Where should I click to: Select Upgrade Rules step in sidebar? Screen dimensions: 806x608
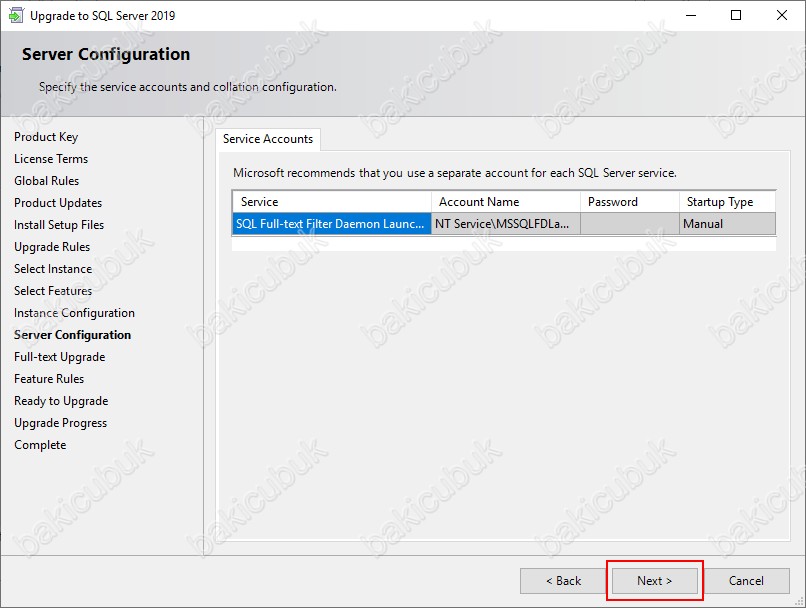pos(52,247)
